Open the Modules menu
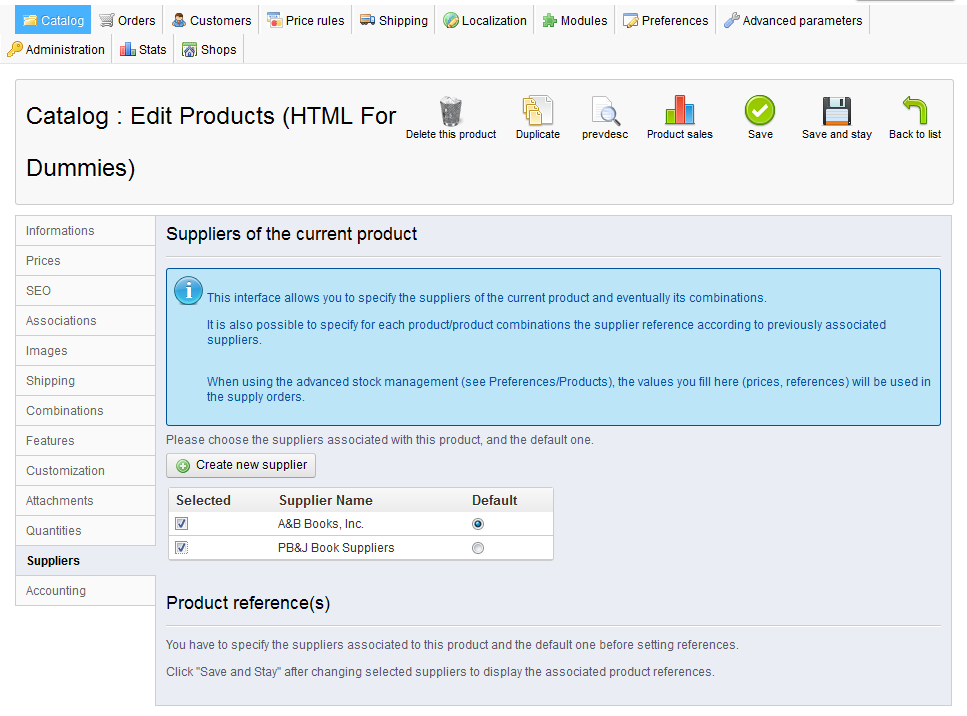The image size is (967, 716). pyautogui.click(x=575, y=20)
